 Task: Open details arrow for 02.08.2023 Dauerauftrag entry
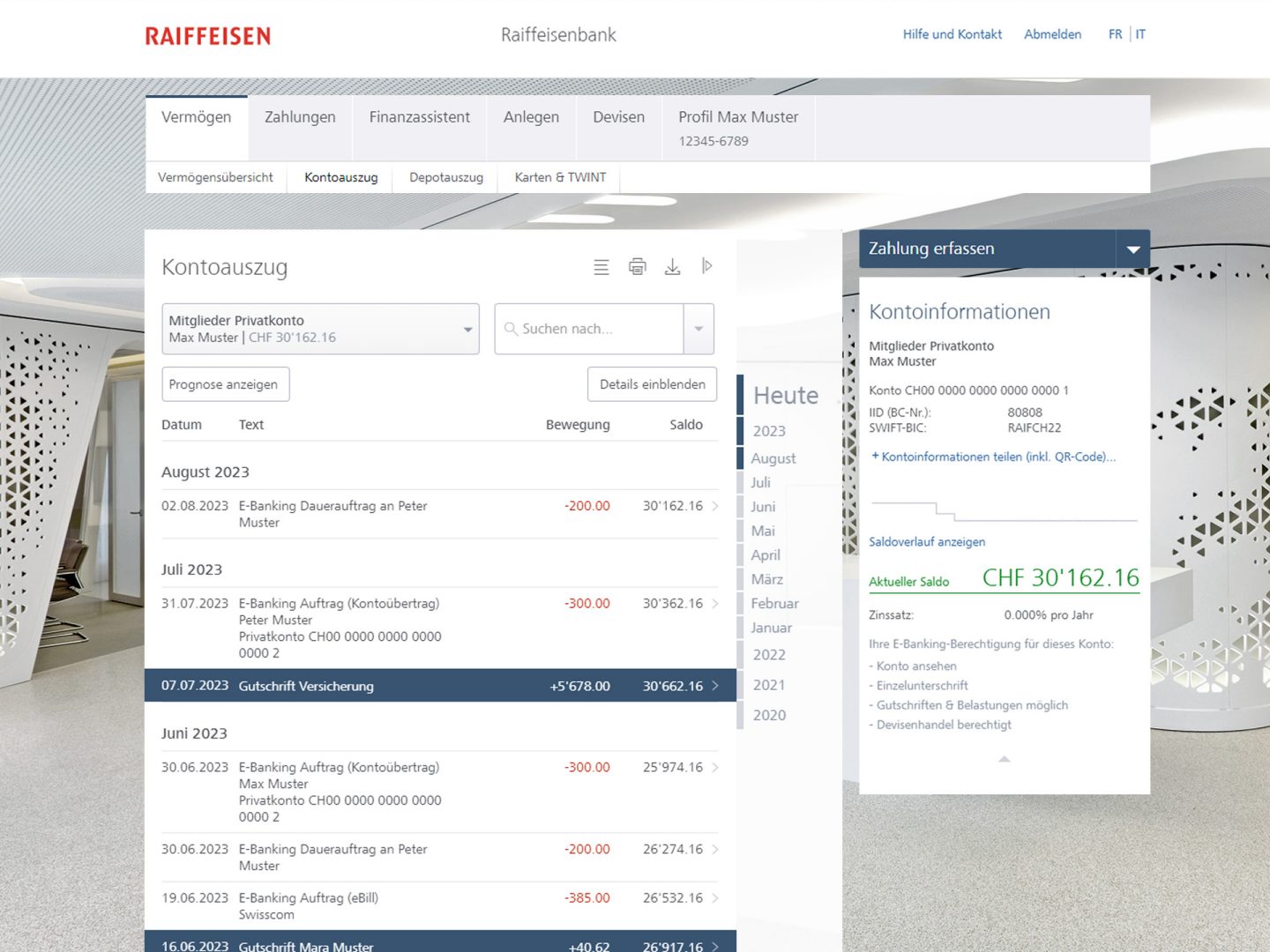715,506
